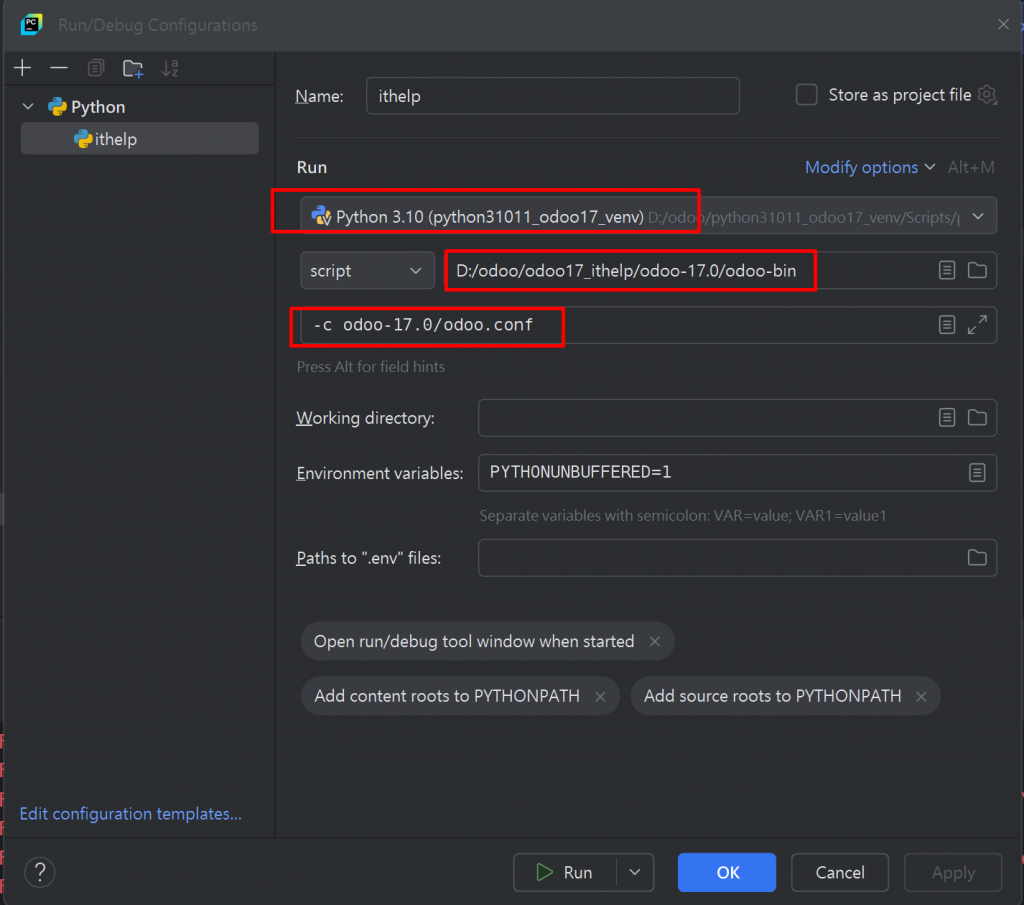Cancel the Run/Debug Configurations dialog
The image size is (1024, 905).
click(x=840, y=872)
